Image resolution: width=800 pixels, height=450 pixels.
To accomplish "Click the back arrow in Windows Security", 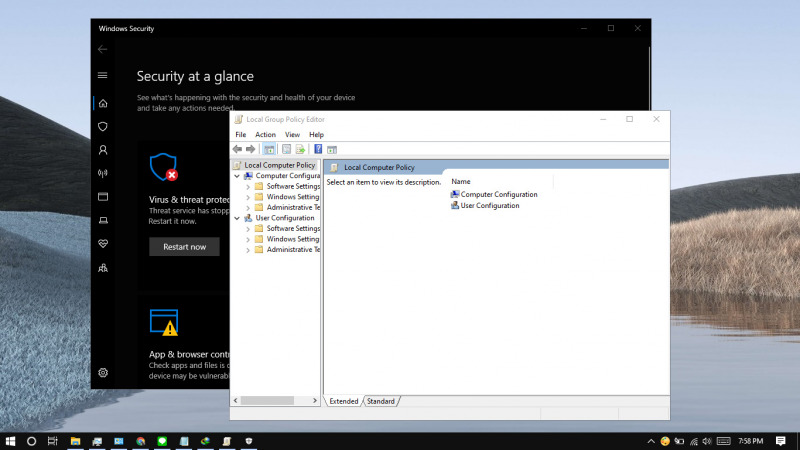I will point(103,49).
